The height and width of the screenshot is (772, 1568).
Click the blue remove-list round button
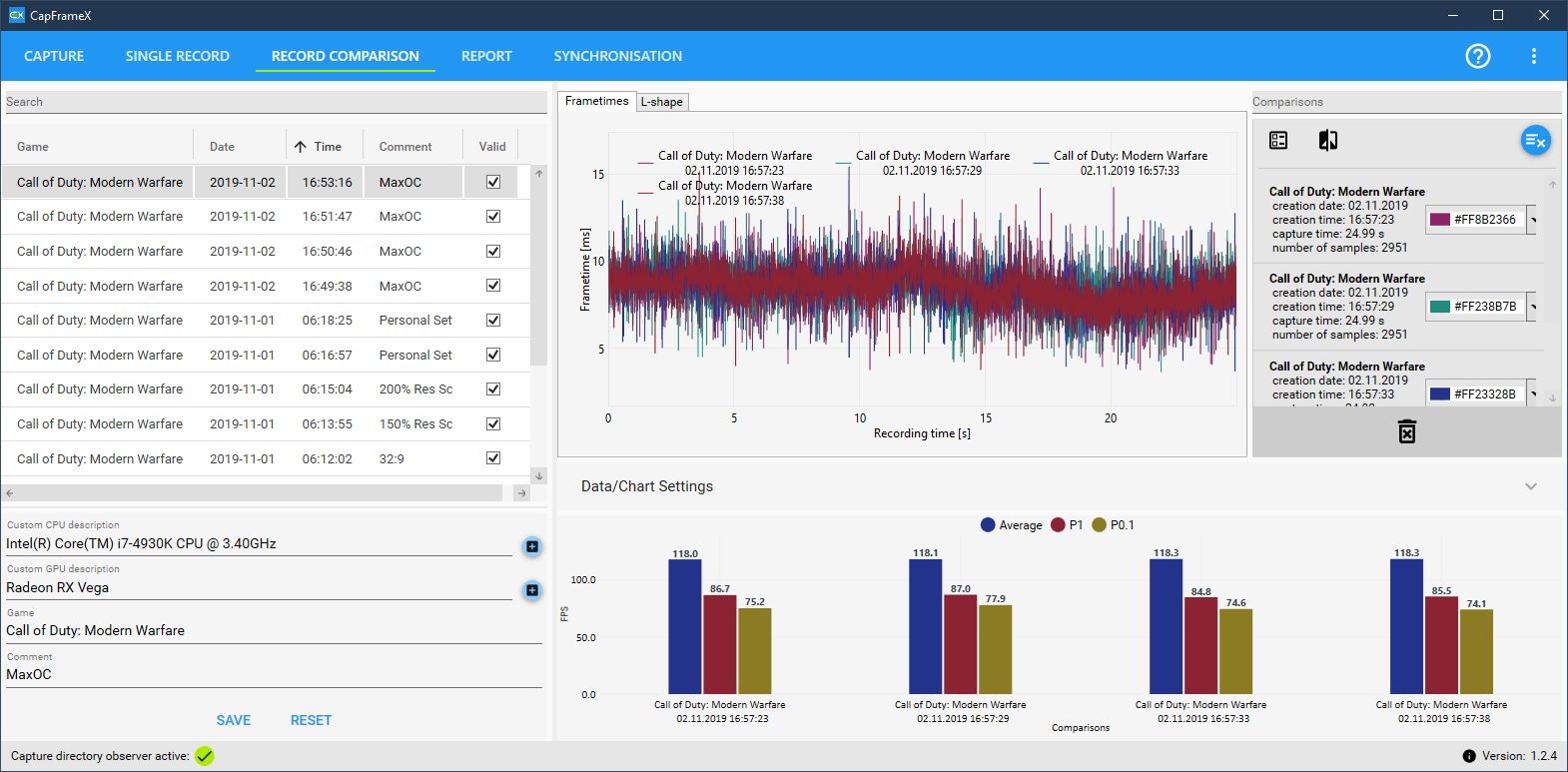[x=1535, y=141]
